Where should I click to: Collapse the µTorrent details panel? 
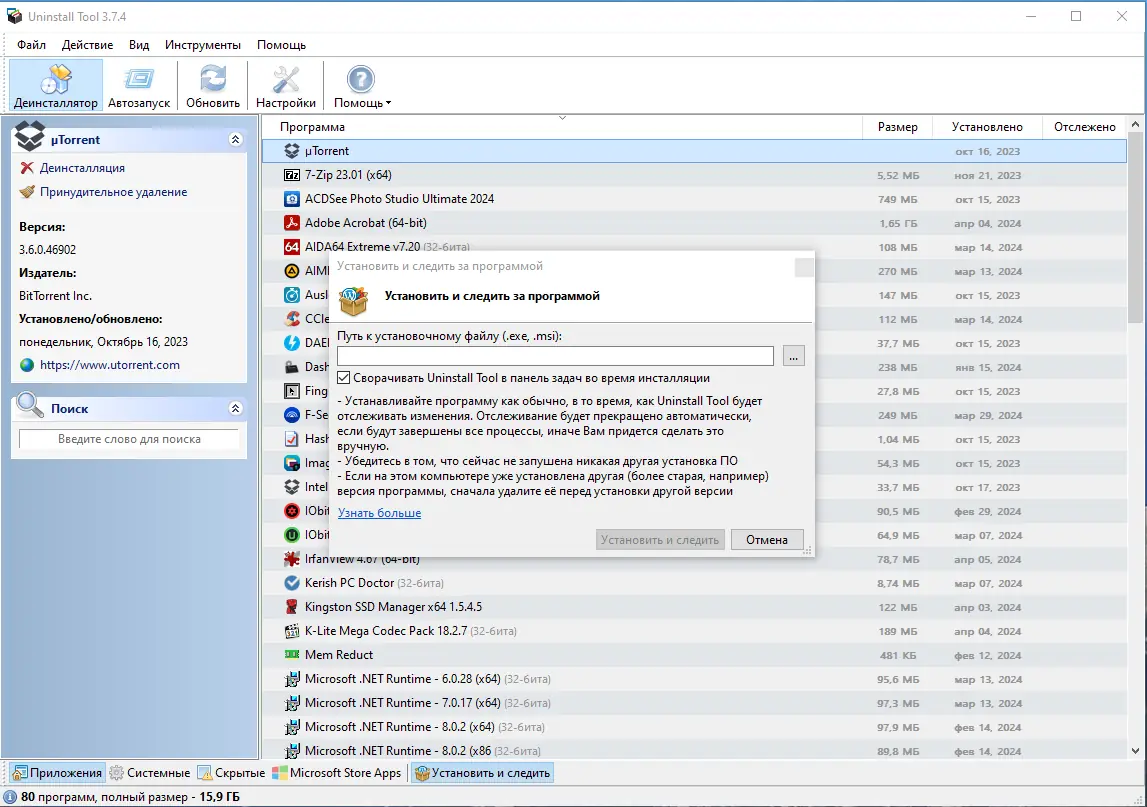pos(236,139)
